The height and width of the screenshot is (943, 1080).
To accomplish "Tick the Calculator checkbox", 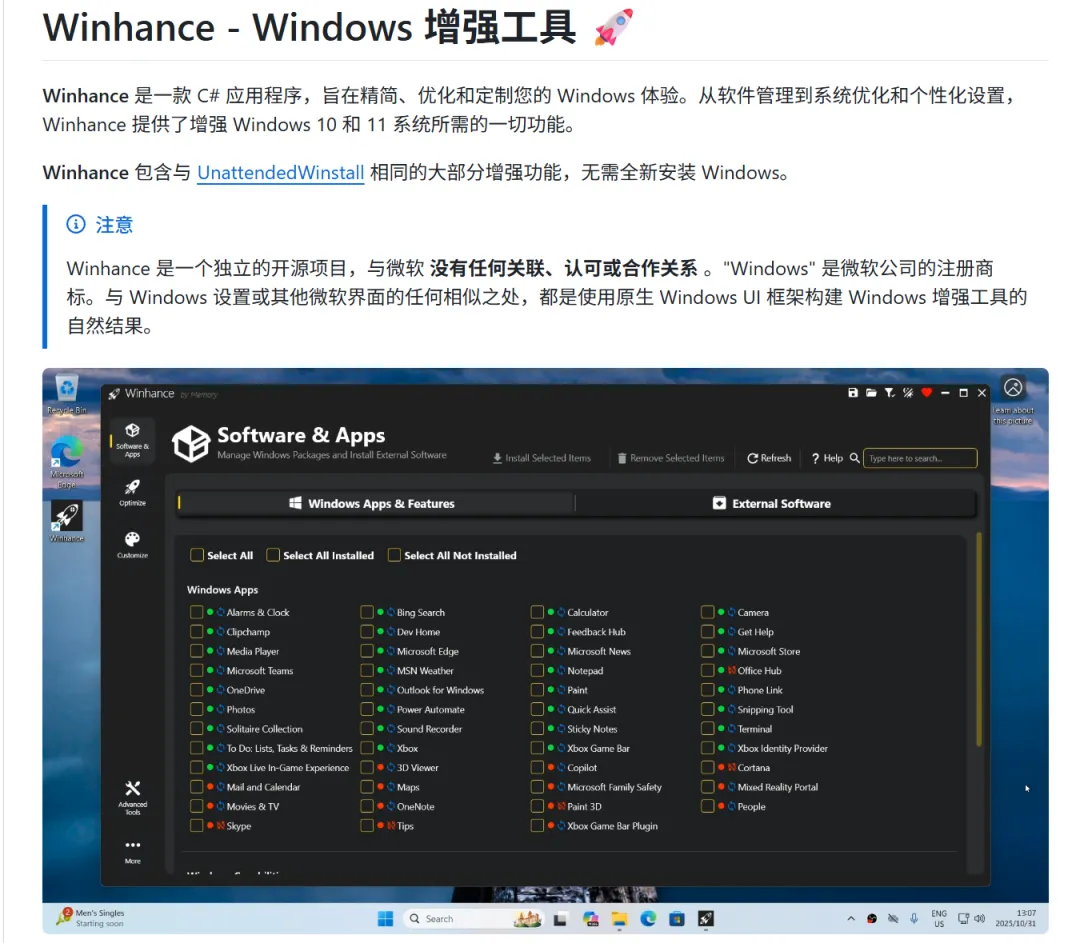I will point(537,612).
